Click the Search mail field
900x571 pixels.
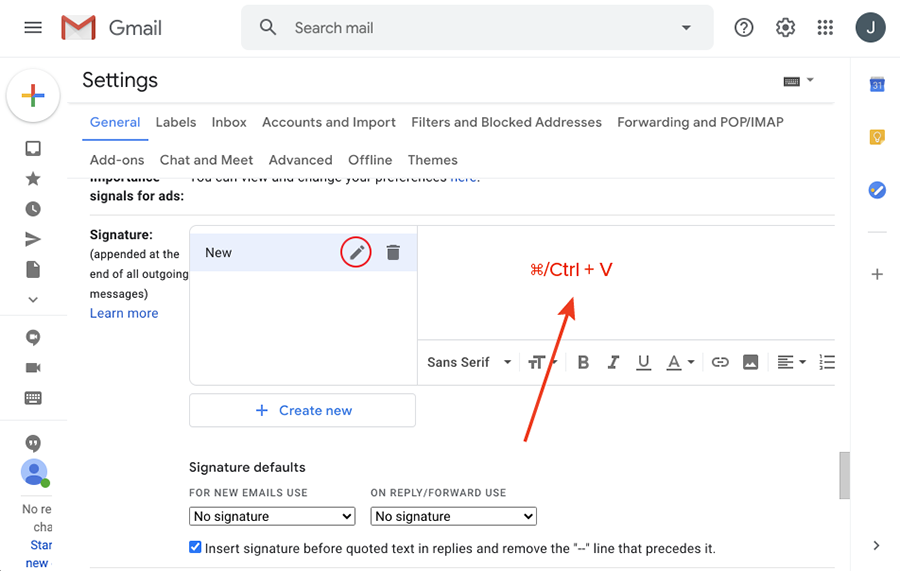tap(480, 28)
